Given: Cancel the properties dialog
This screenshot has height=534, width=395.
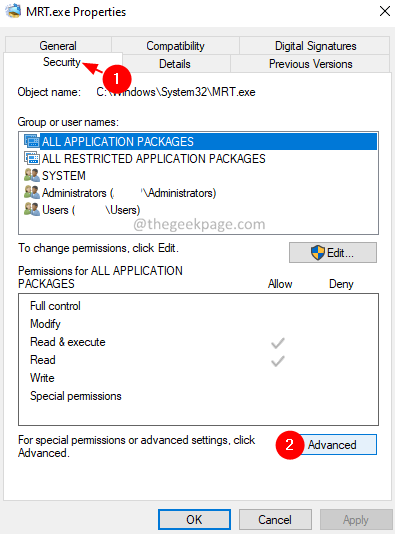Looking at the screenshot, I should pyautogui.click(x=275, y=520).
